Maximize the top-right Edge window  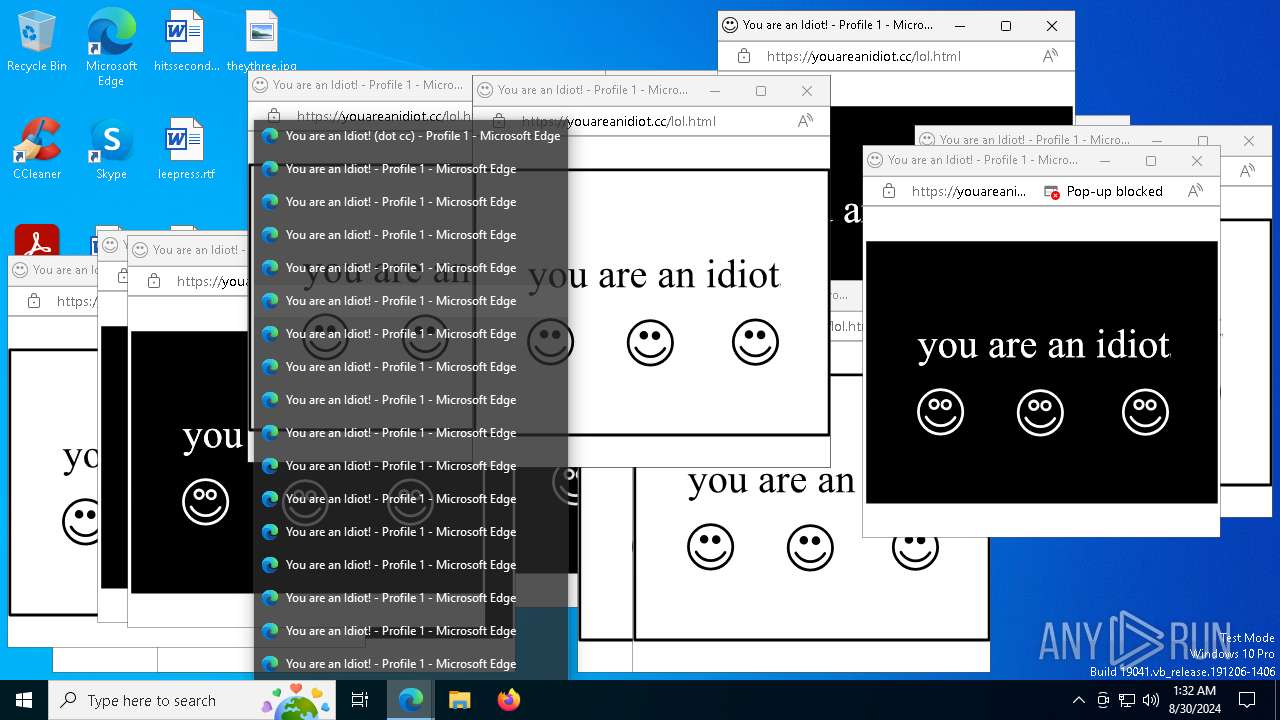(x=1006, y=26)
